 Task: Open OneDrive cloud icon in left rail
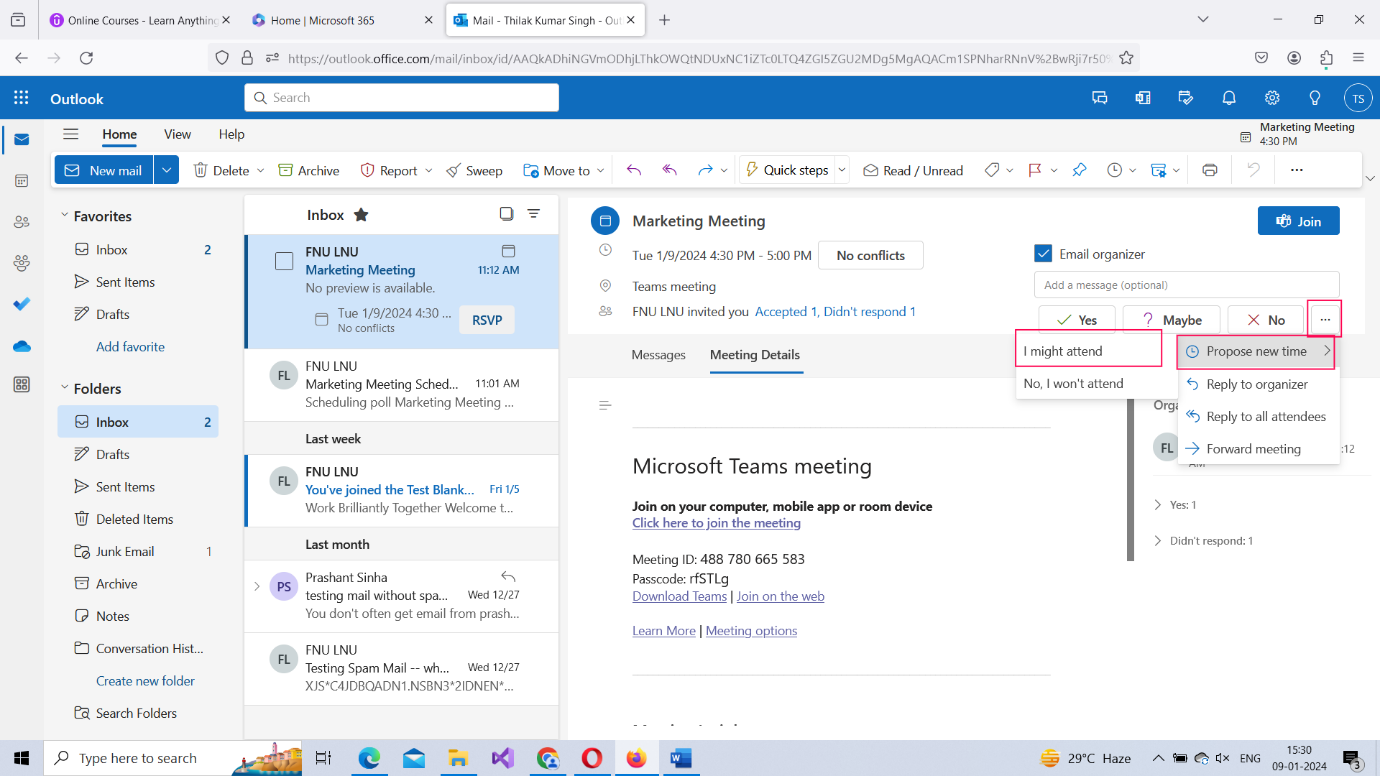tap(21, 345)
